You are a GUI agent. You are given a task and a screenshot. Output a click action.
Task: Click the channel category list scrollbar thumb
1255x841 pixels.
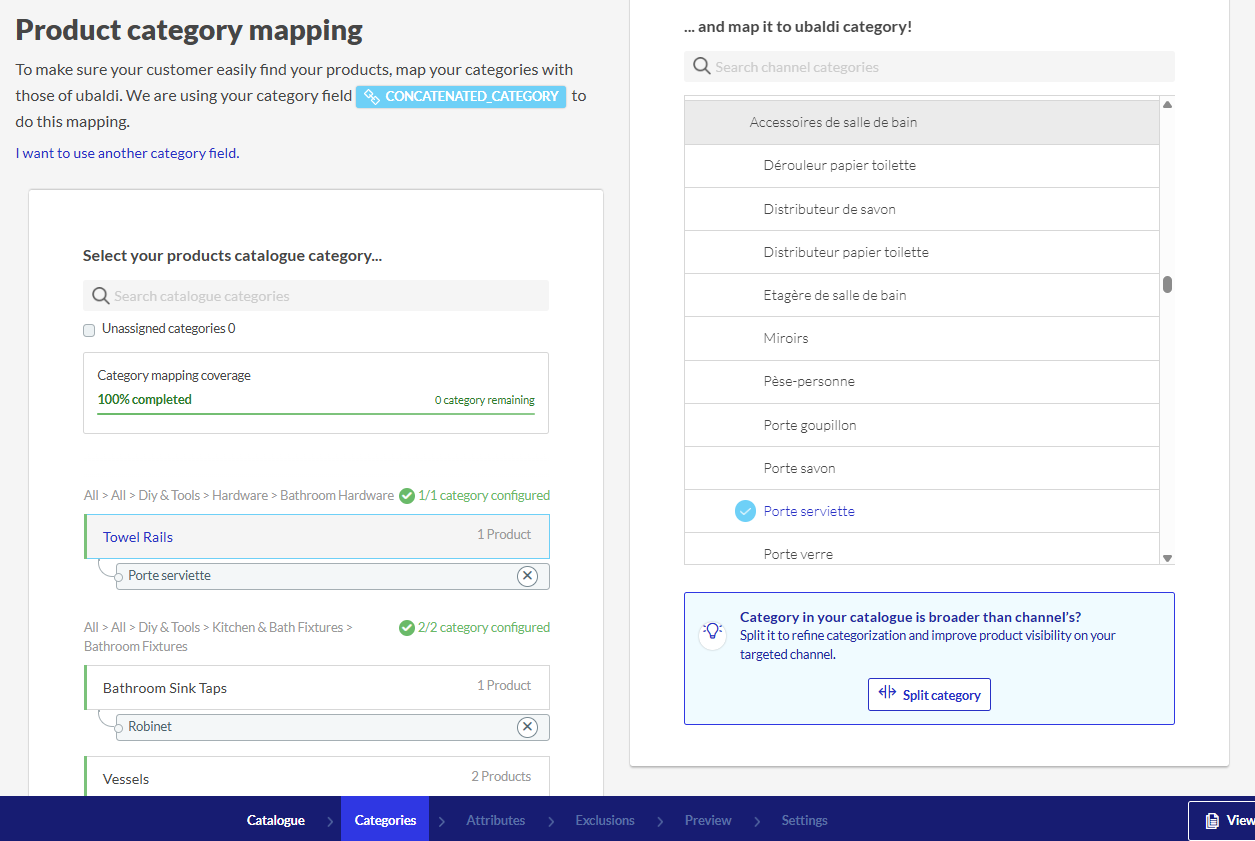click(1167, 284)
